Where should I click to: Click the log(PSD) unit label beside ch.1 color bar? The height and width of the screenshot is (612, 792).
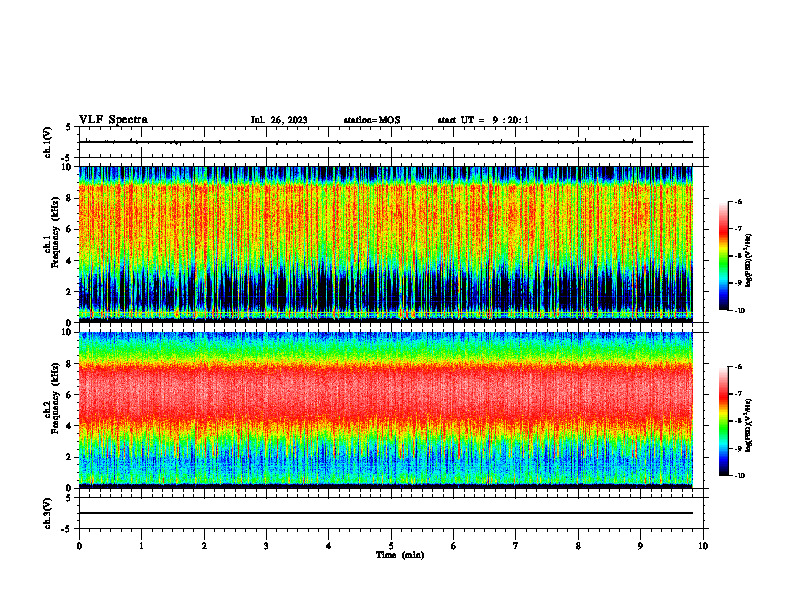coord(749,261)
